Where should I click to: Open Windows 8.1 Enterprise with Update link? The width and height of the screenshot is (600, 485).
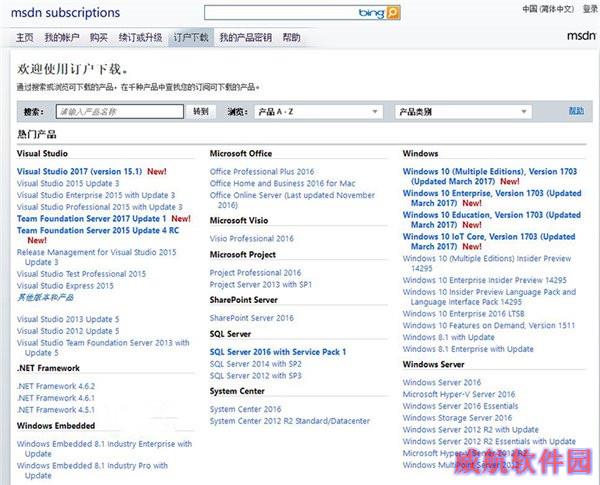(468, 349)
